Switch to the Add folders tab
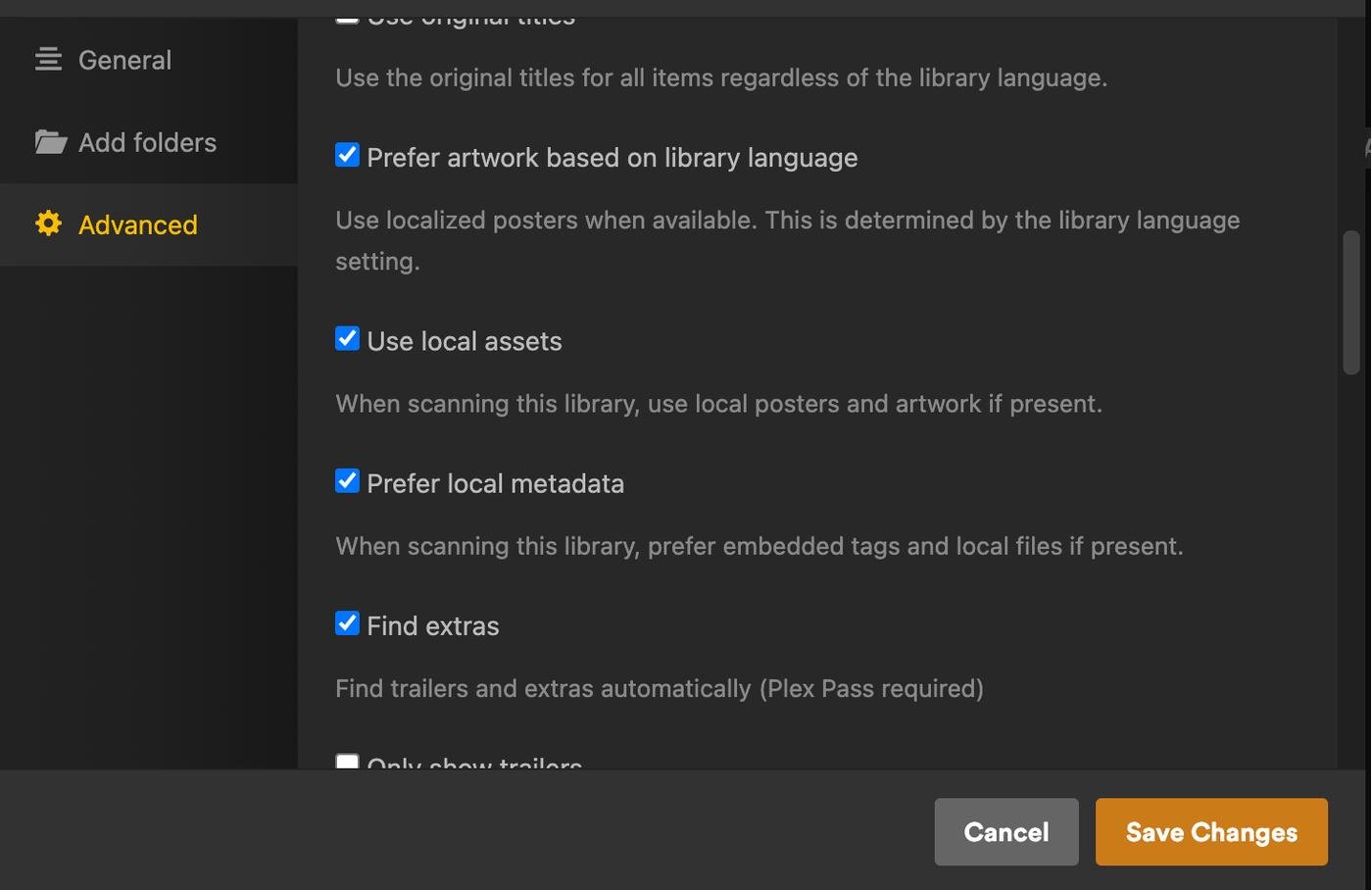Screen dimensions: 1372x890 coord(149,142)
